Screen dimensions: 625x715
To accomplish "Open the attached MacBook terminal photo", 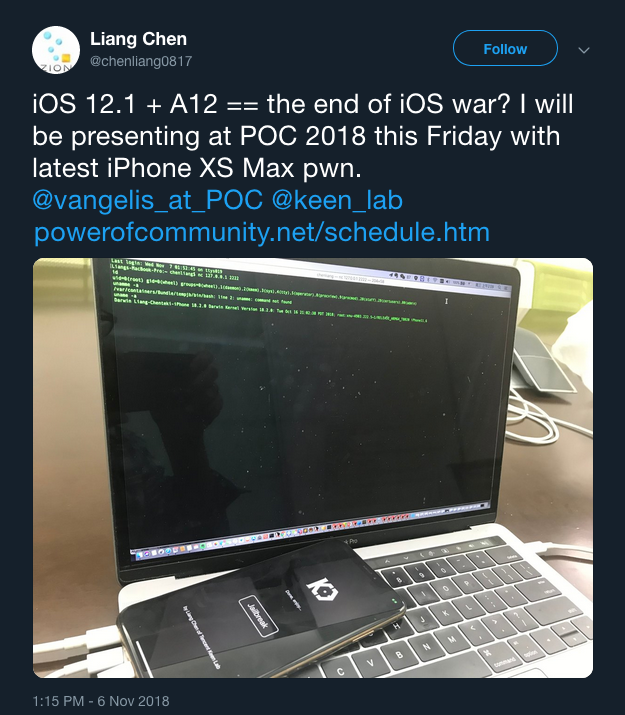I will [313, 468].
